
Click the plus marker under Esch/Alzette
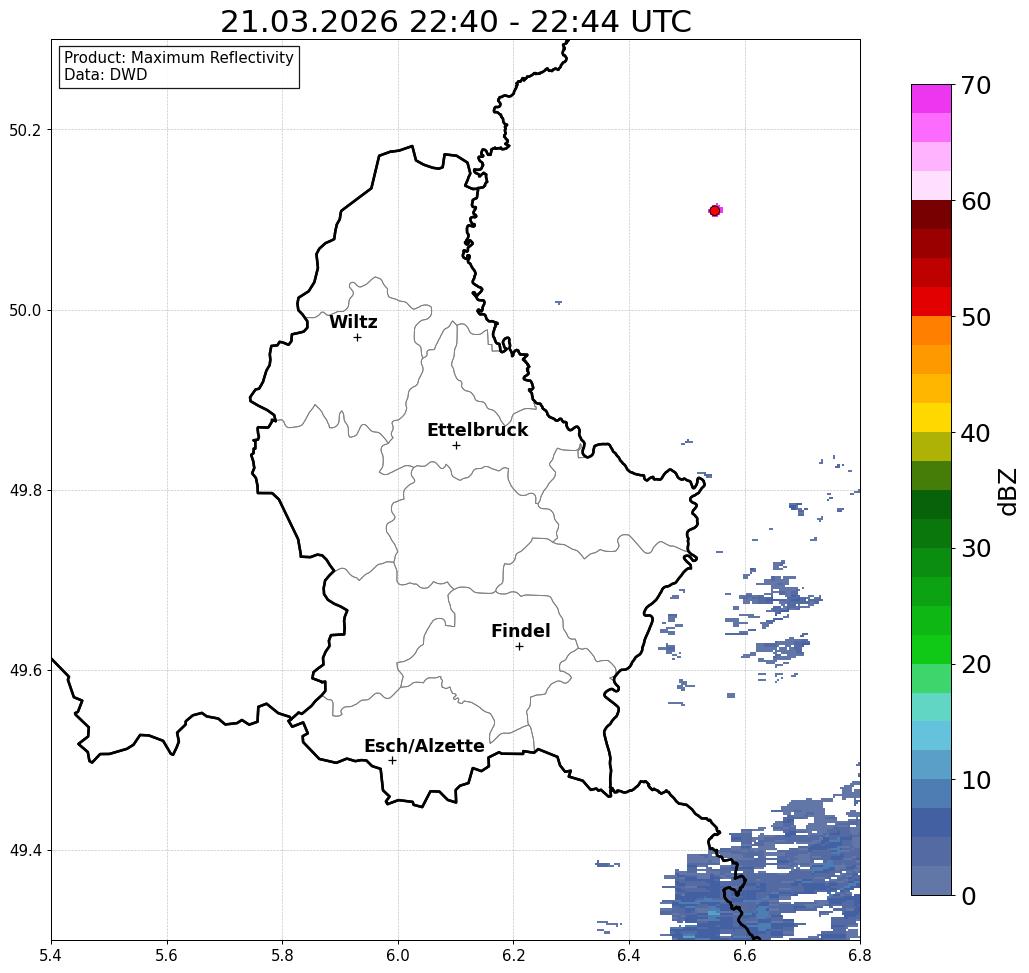click(392, 760)
